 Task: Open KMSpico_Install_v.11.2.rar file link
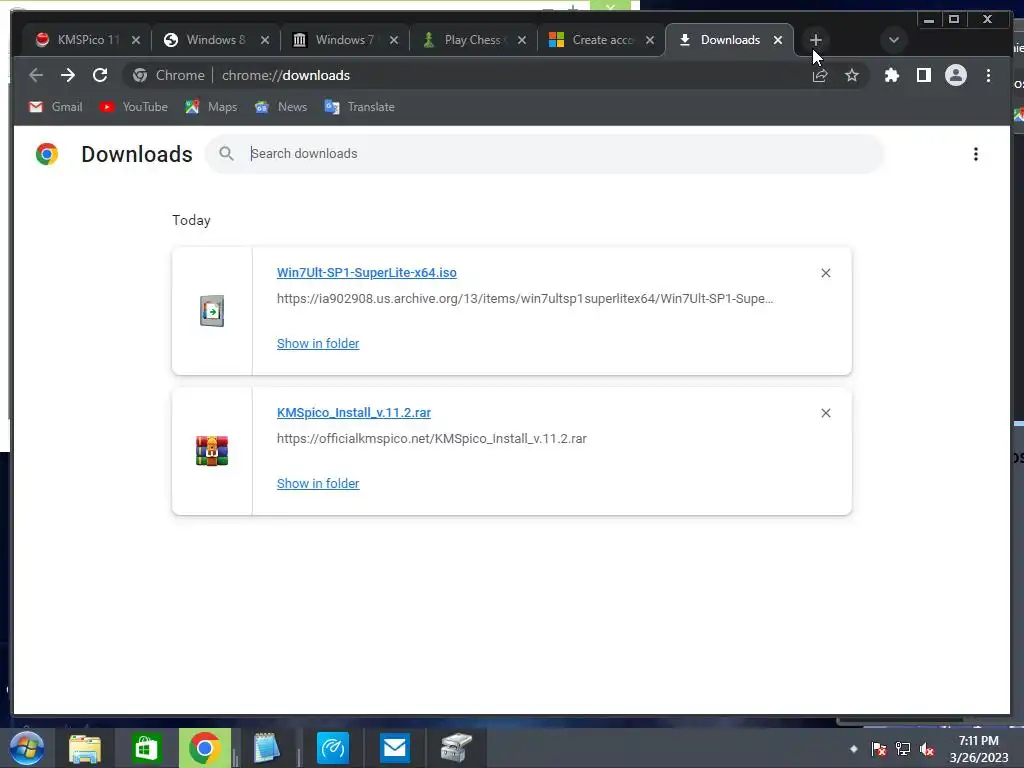tap(353, 413)
